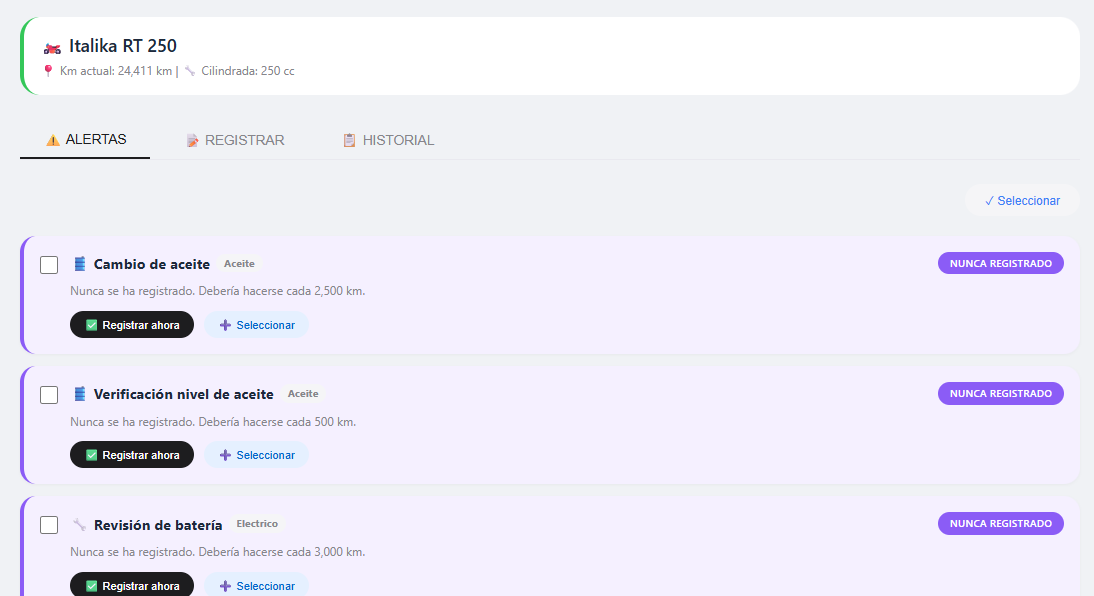Click the motorcycle icon beside Italika RT 250

[x=52, y=48]
